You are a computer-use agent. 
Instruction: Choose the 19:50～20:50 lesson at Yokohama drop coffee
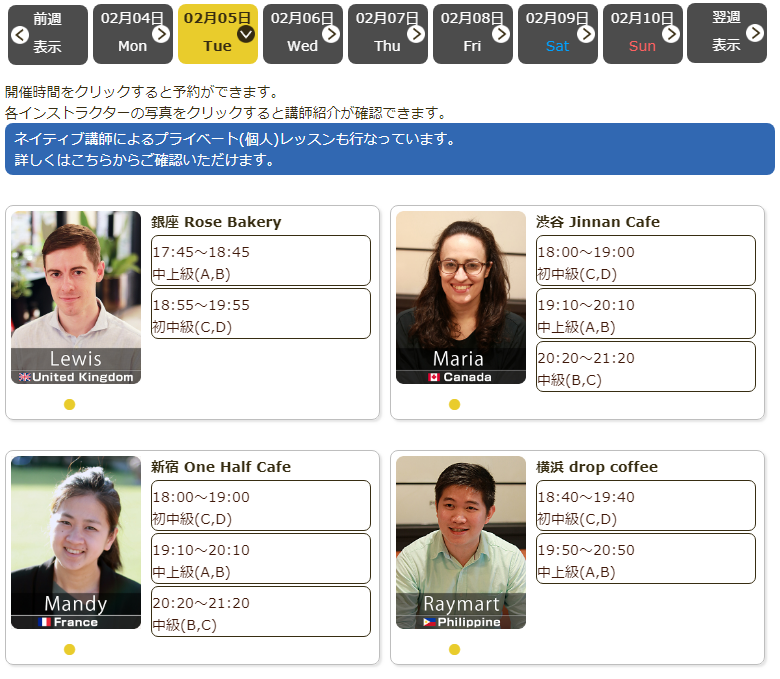point(645,559)
